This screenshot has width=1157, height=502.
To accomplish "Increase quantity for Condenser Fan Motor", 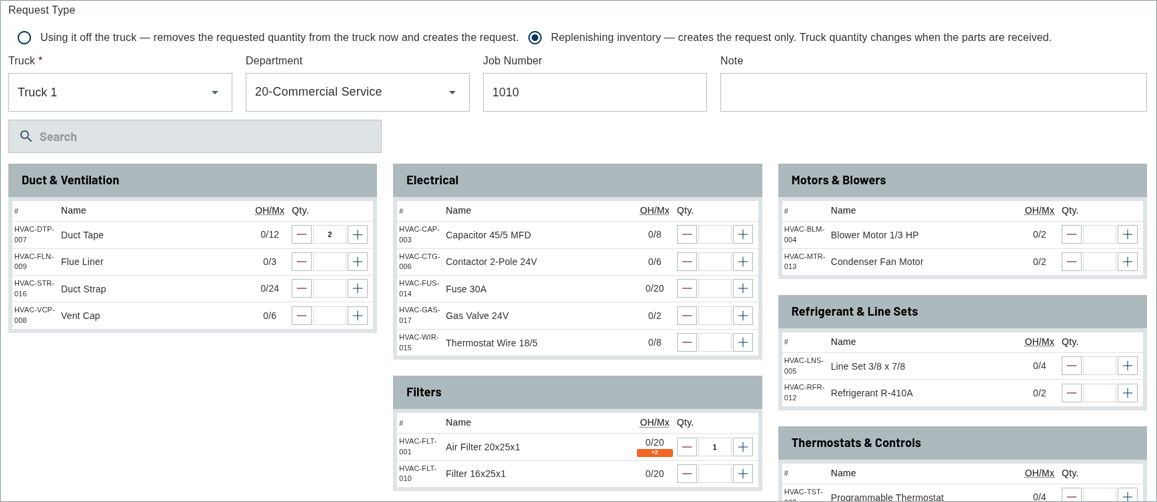I will [1127, 261].
